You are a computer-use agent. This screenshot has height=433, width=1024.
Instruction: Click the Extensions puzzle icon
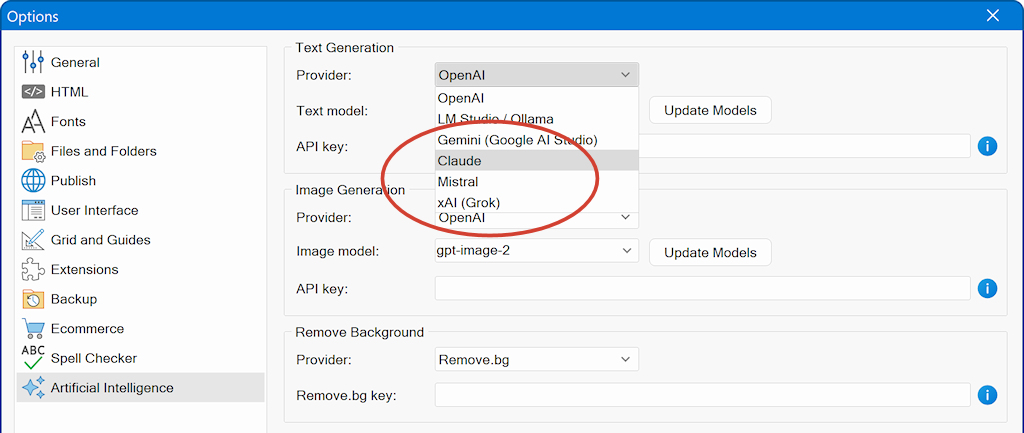33,270
